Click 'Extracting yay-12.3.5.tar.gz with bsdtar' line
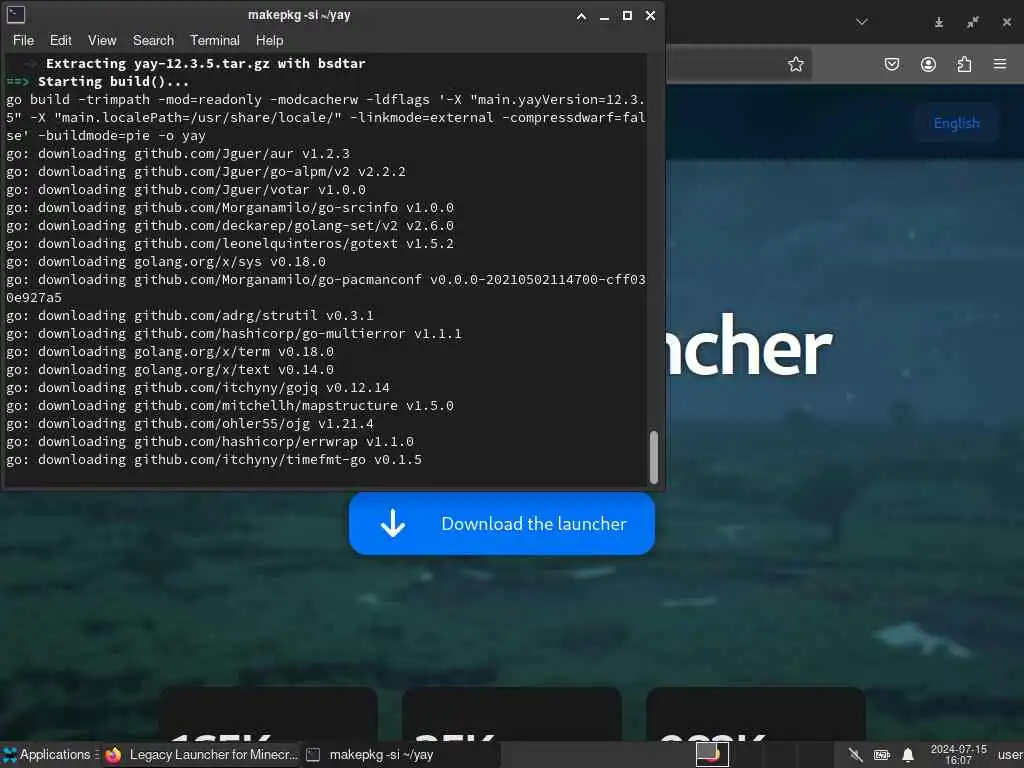The width and height of the screenshot is (1024, 768). pyautogui.click(x=205, y=63)
